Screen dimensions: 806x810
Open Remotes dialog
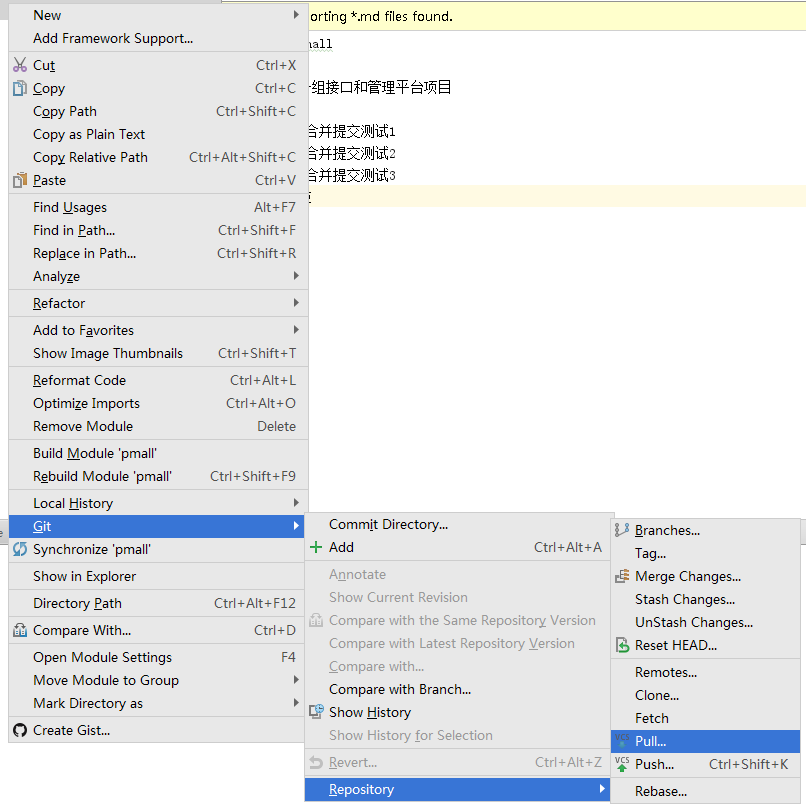click(x=706, y=672)
